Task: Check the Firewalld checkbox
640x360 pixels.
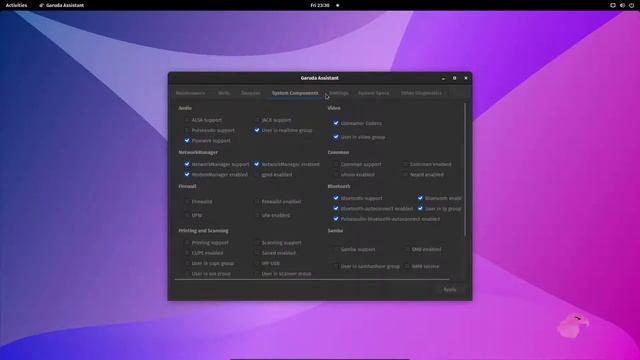Action: [187, 202]
